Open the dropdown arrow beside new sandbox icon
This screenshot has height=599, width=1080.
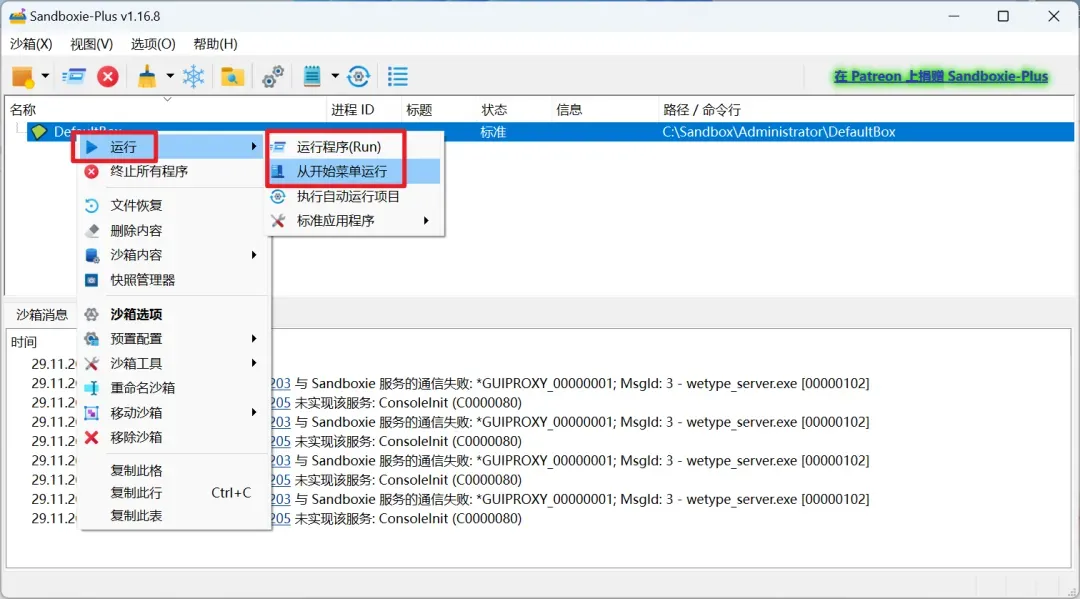pos(45,76)
